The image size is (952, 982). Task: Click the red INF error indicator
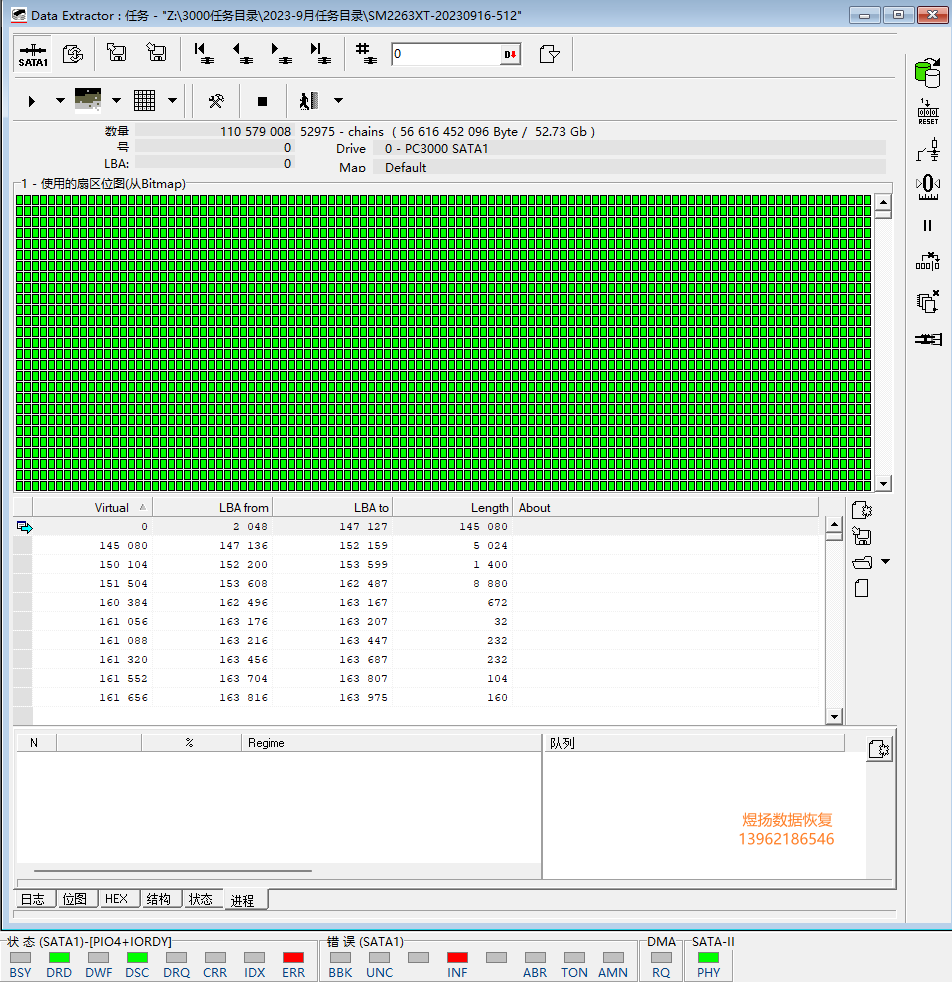point(457,958)
